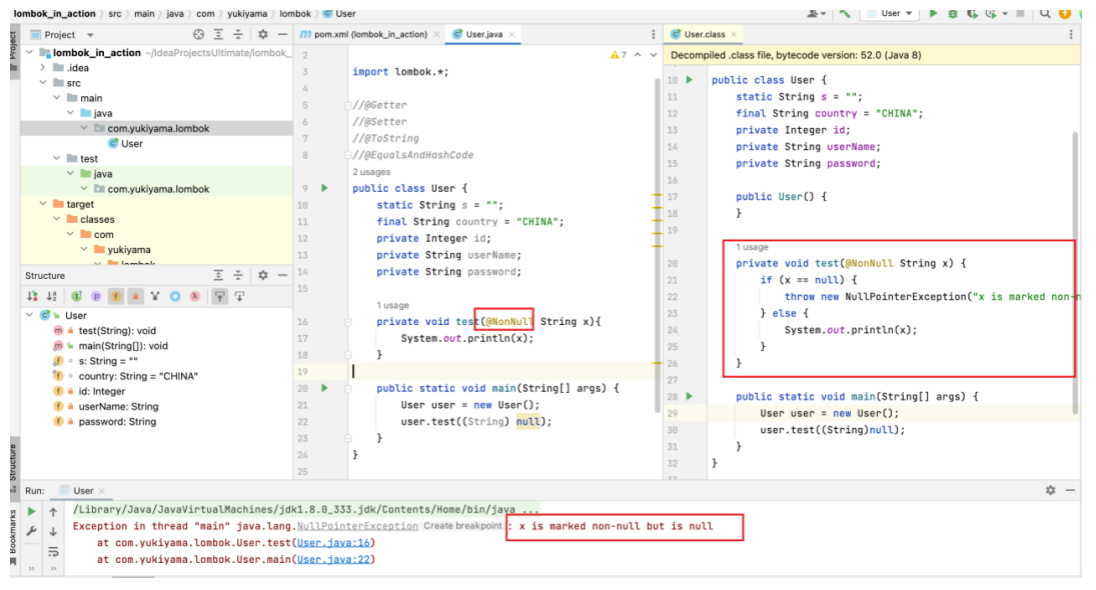Open Project panel gear options
This screenshot has width=1096, height=590.
coord(263,34)
